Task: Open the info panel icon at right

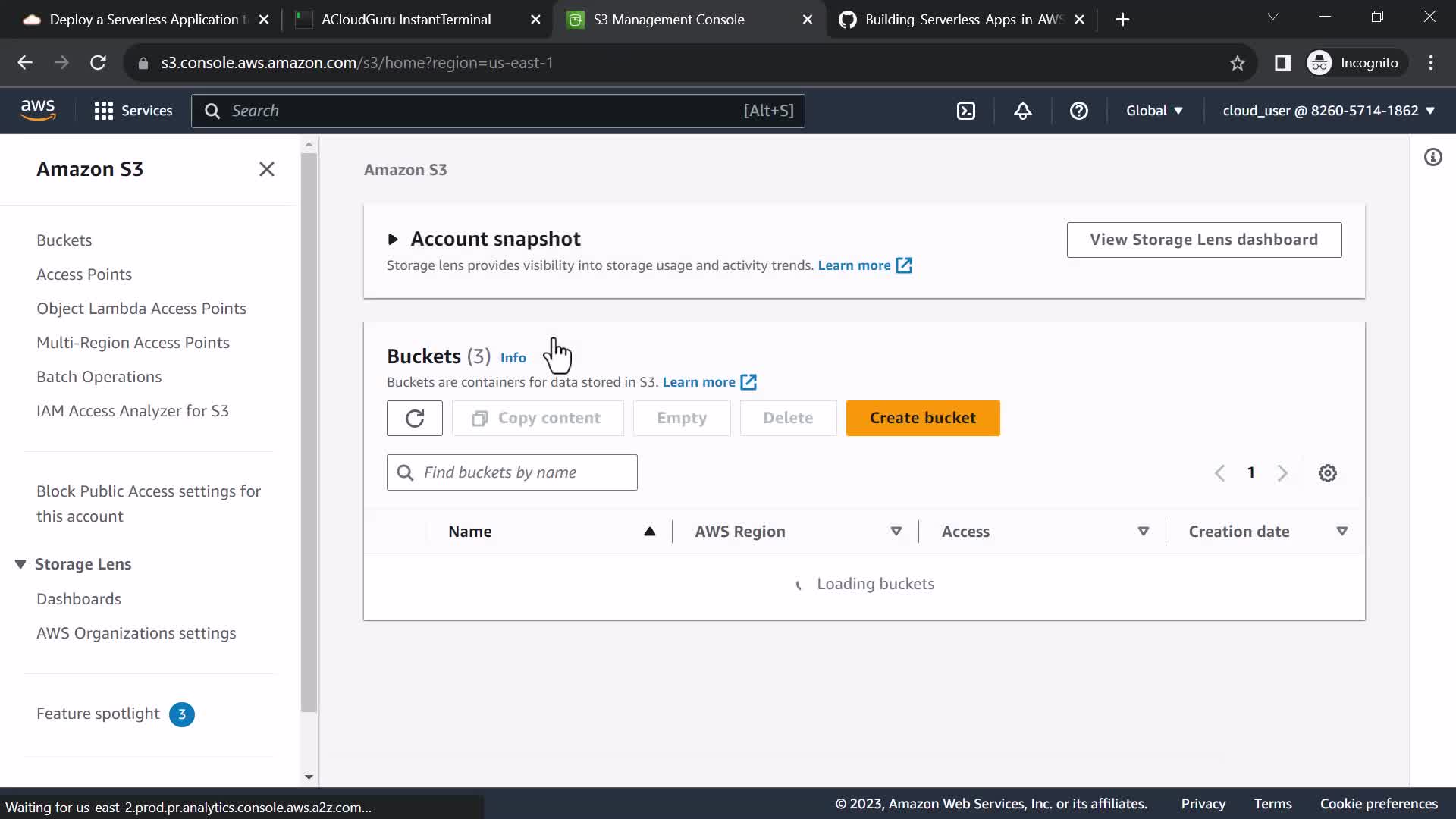Action: [x=1432, y=158]
